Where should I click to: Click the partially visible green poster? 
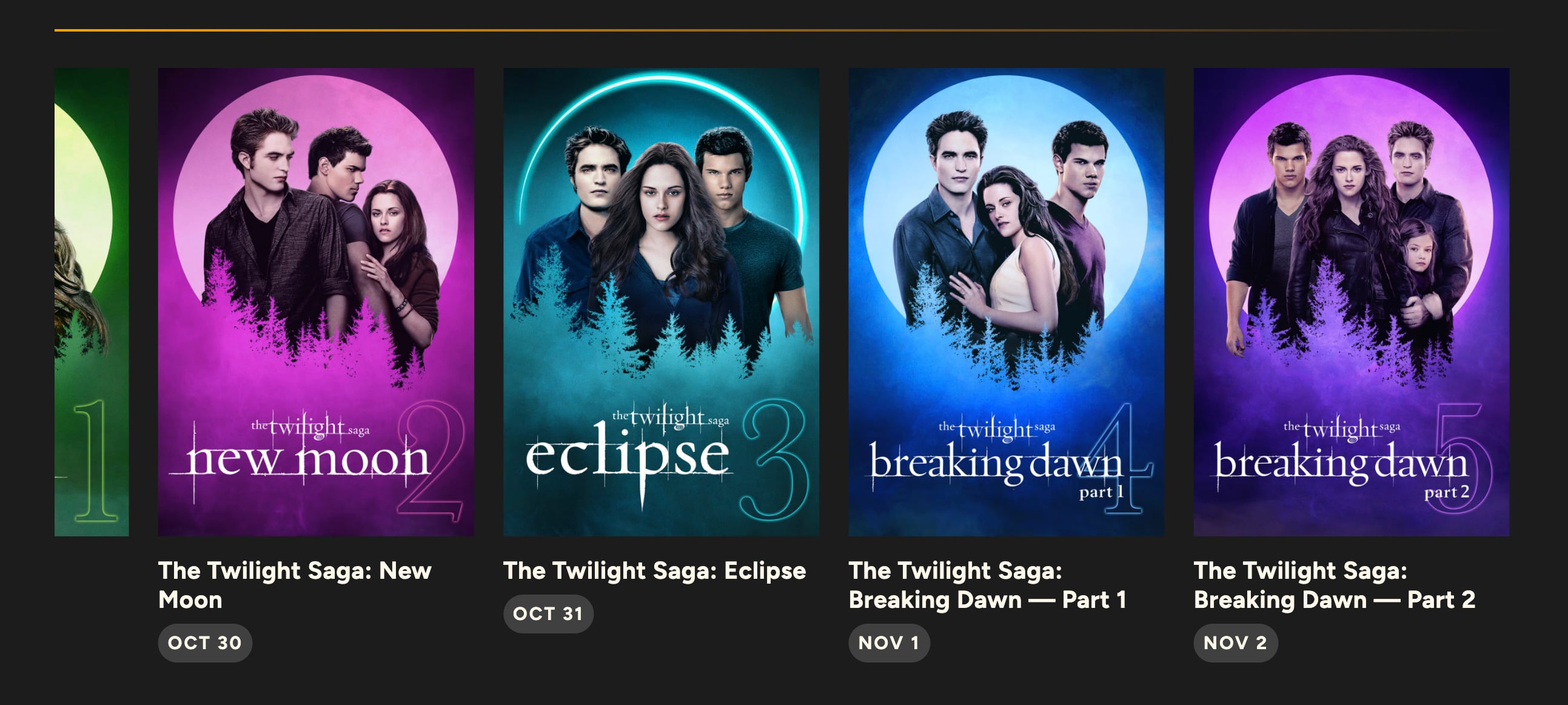pyautogui.click(x=92, y=302)
